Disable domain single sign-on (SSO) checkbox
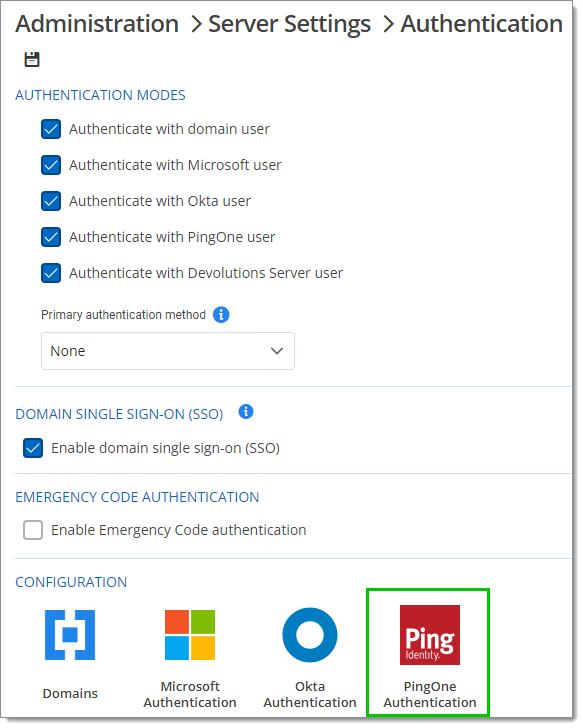This screenshot has width=583, height=728. 33,448
